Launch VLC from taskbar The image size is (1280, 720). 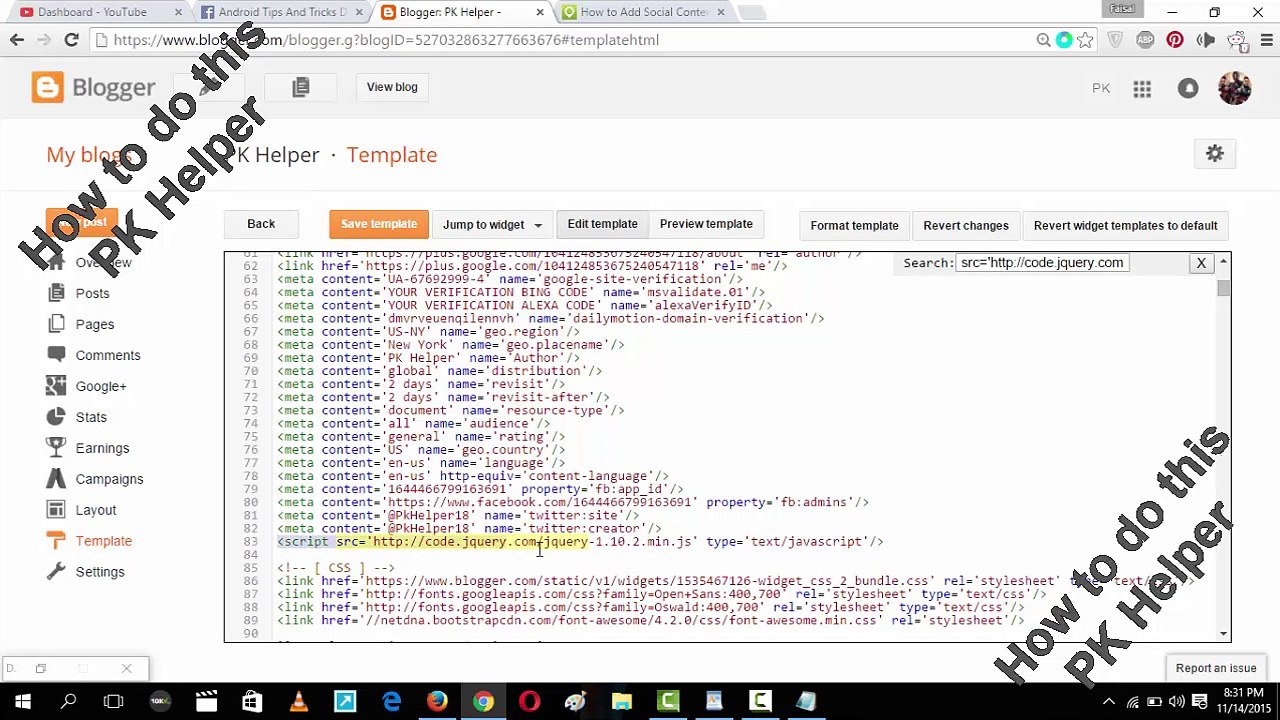coord(298,702)
